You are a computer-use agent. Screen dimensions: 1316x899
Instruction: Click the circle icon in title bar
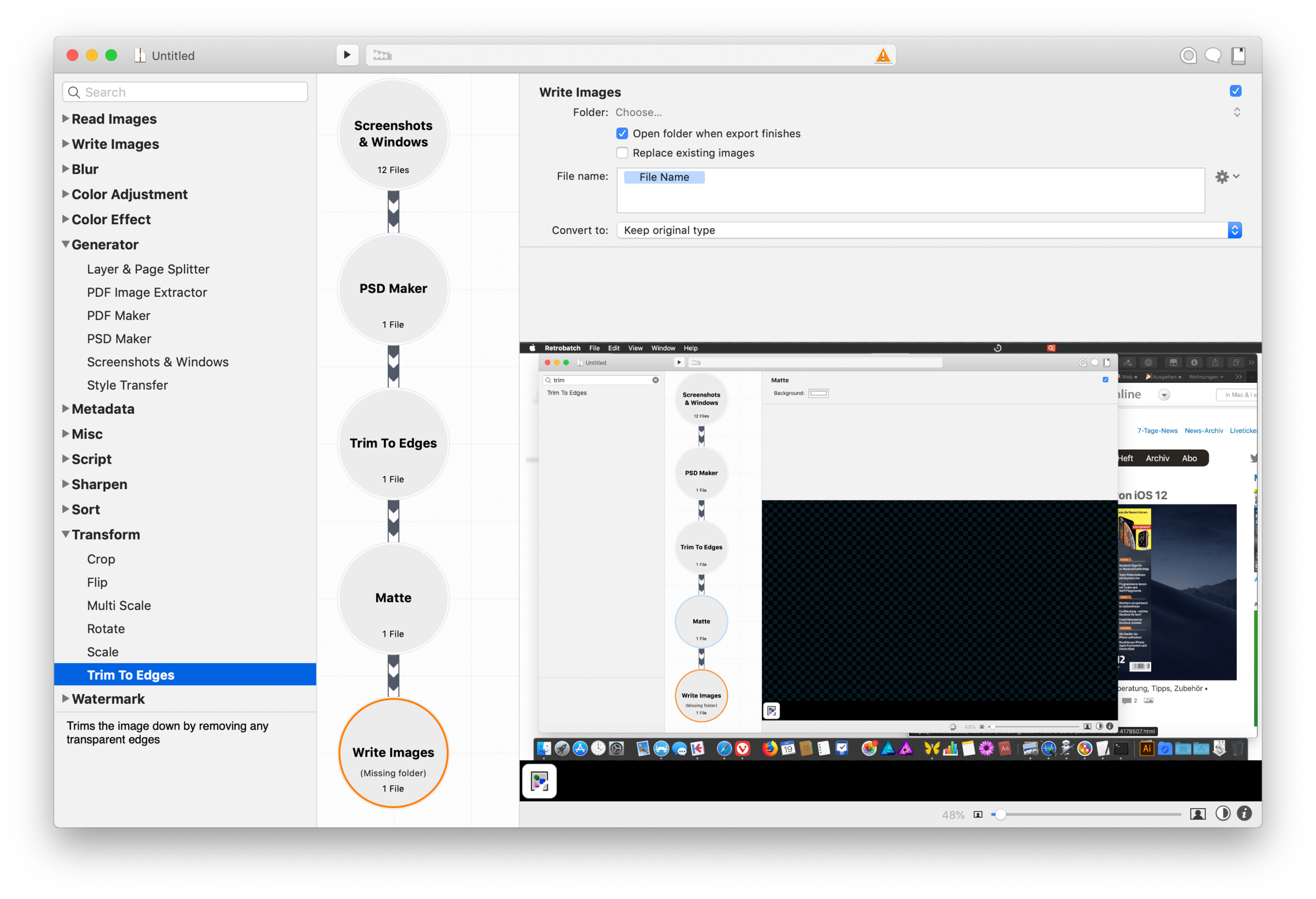point(1187,55)
